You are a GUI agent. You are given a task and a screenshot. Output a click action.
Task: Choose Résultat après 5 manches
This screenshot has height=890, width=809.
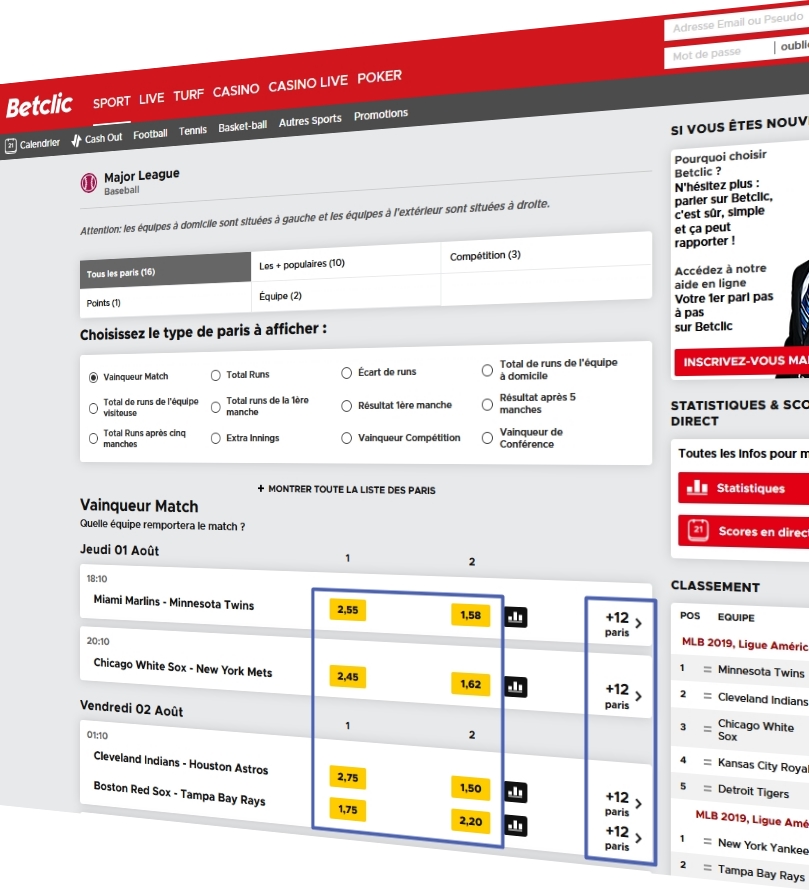click(487, 404)
